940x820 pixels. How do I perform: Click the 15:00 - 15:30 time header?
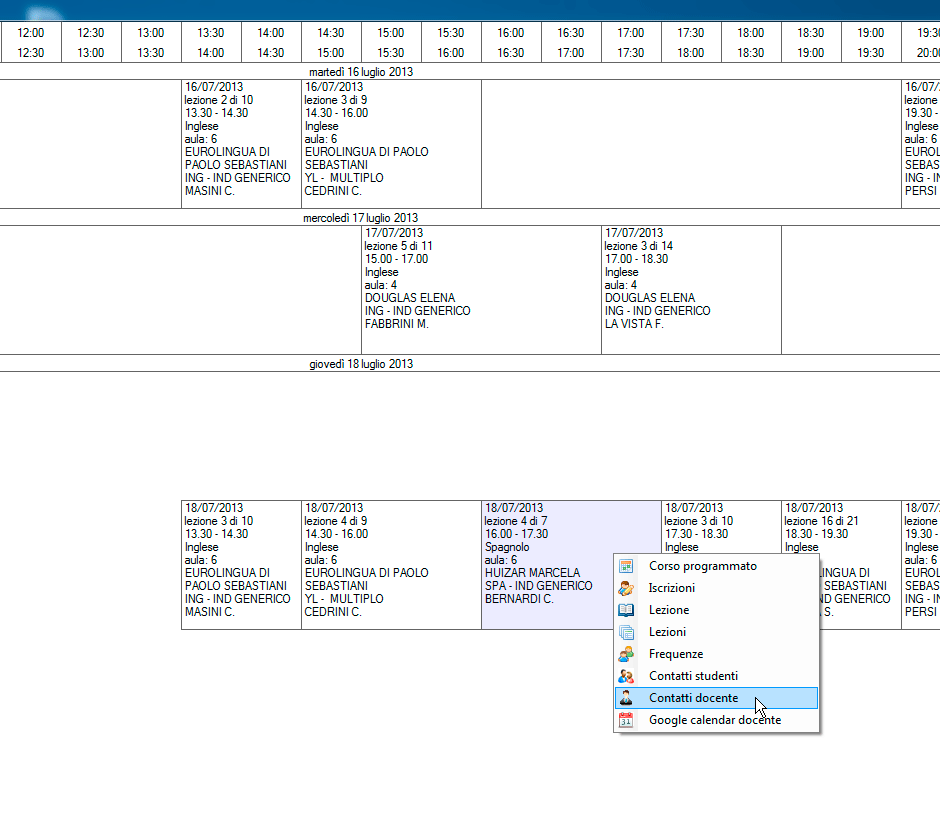click(391, 43)
